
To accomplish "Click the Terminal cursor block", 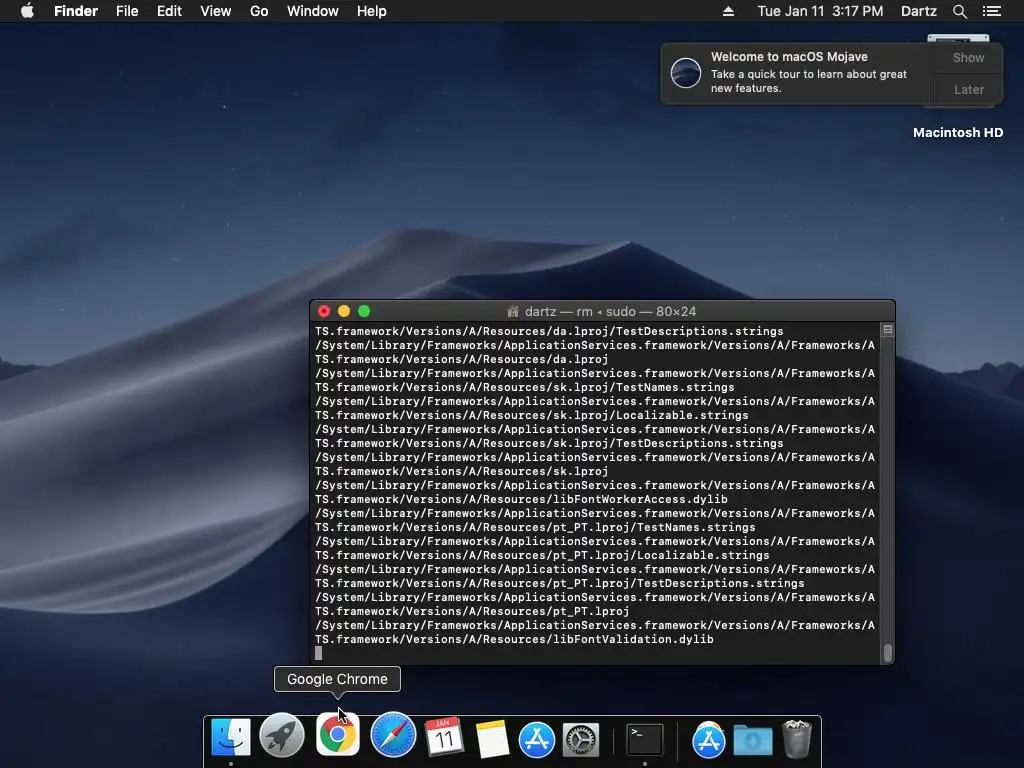I will (319, 653).
